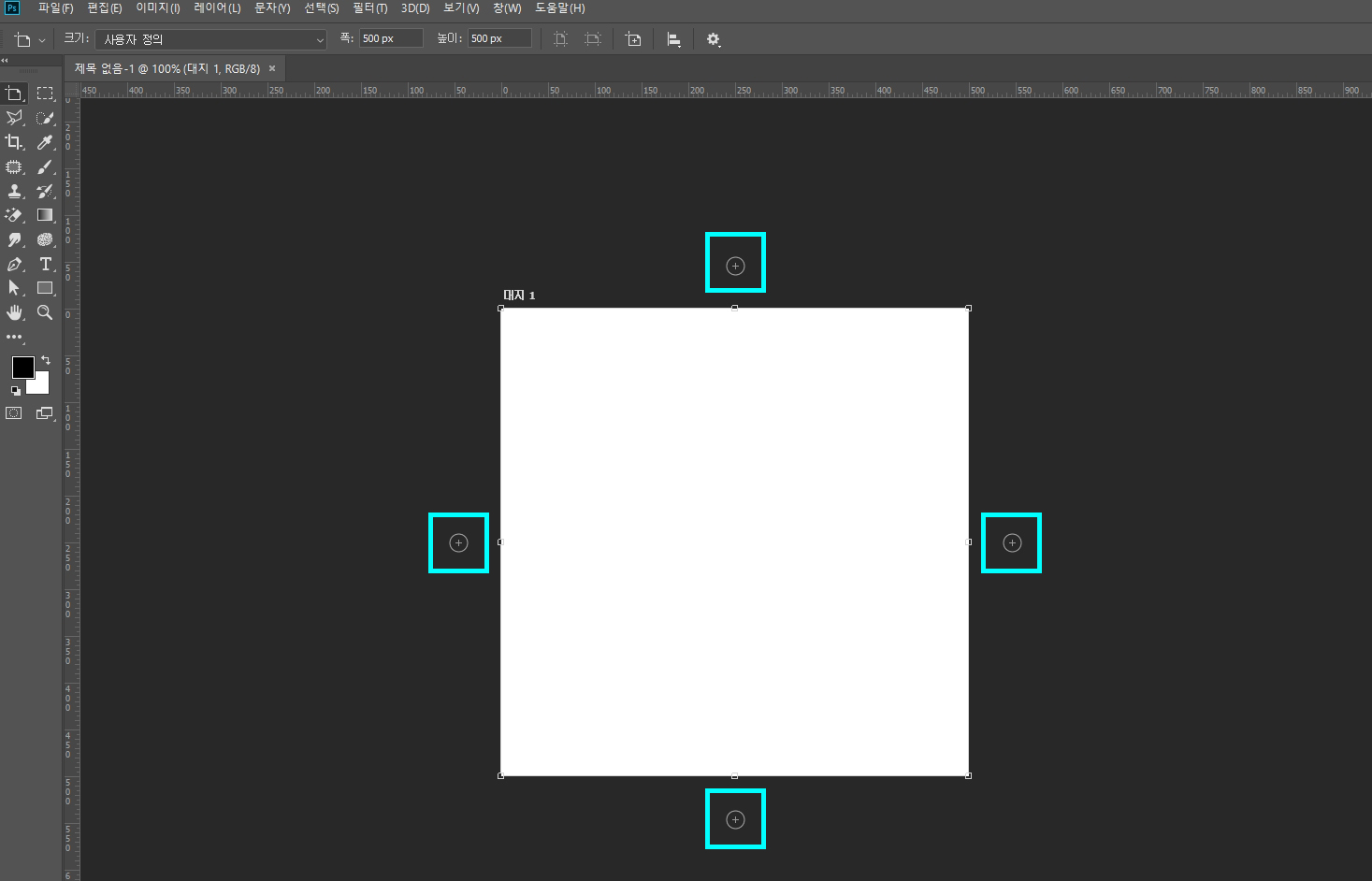Select the 제목 없음-1 document tab
Screen dimensions: 1372x881
(167, 68)
